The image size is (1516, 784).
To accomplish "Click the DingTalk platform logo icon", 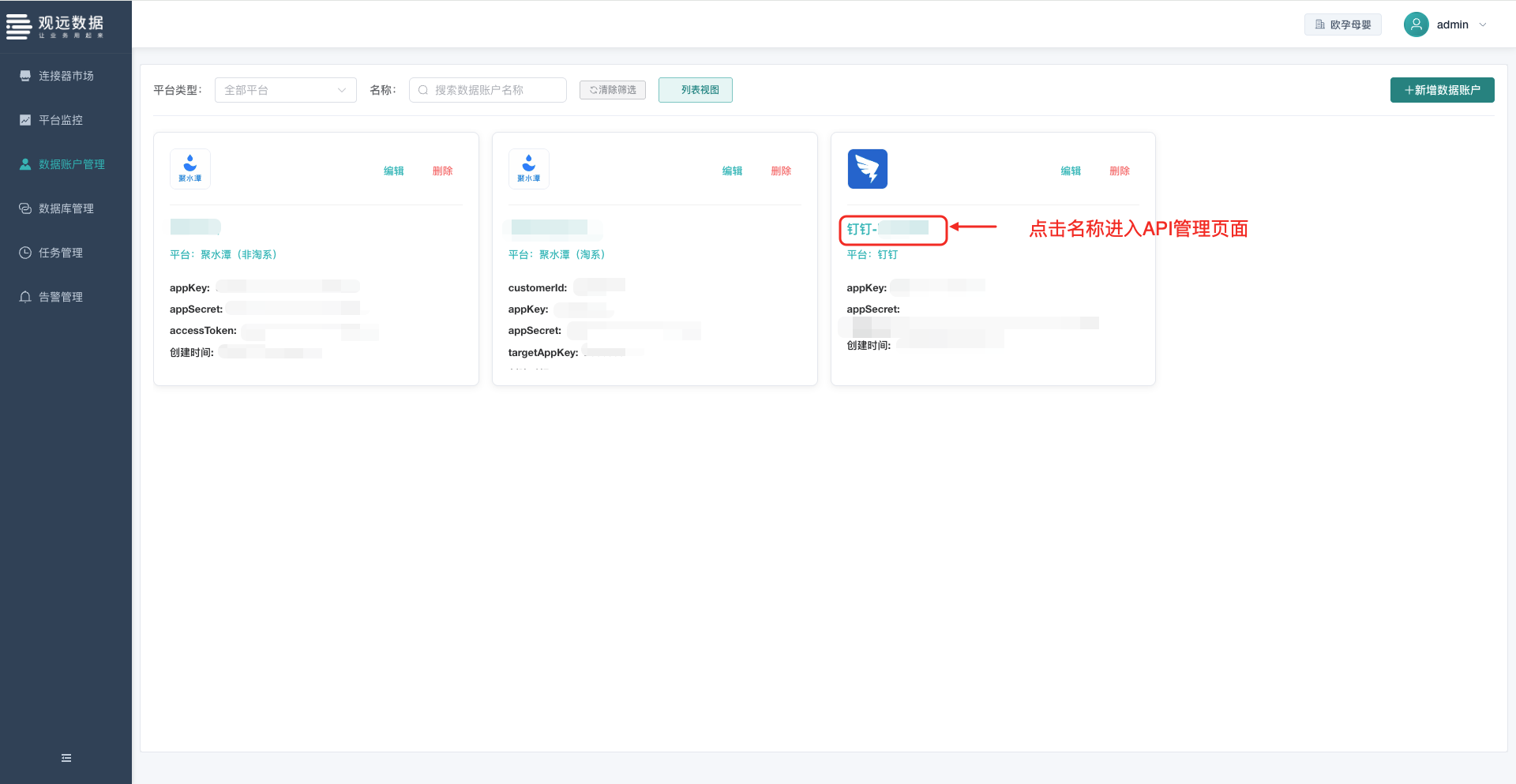I will tap(867, 169).
